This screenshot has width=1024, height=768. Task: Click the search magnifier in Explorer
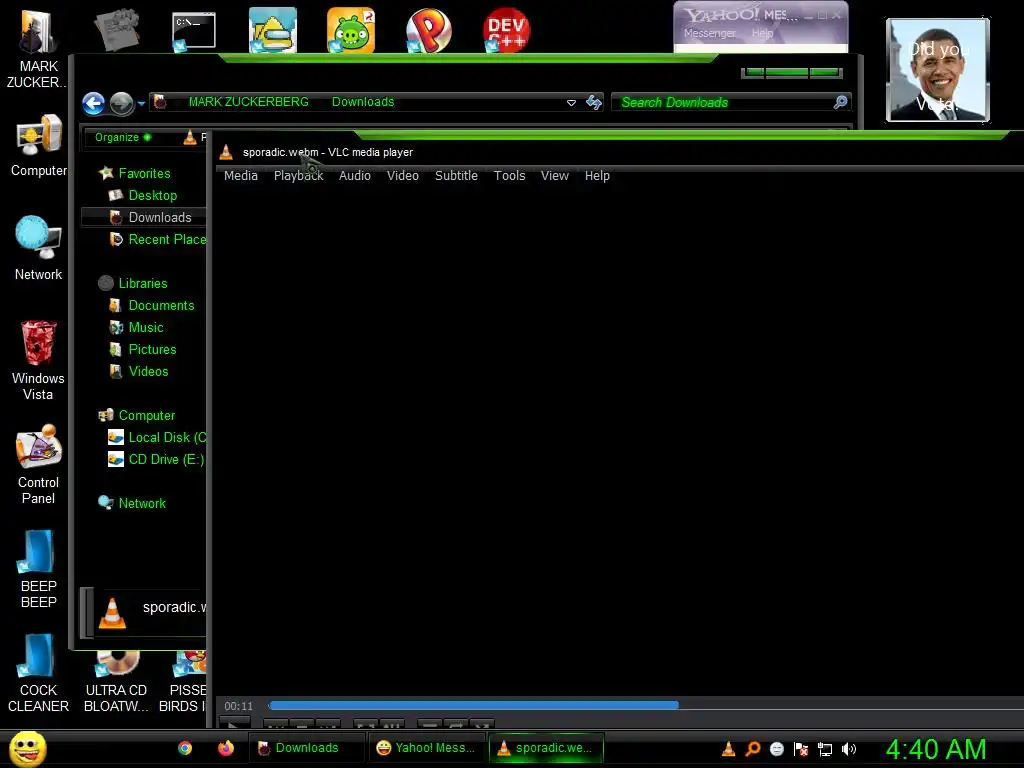click(x=840, y=102)
